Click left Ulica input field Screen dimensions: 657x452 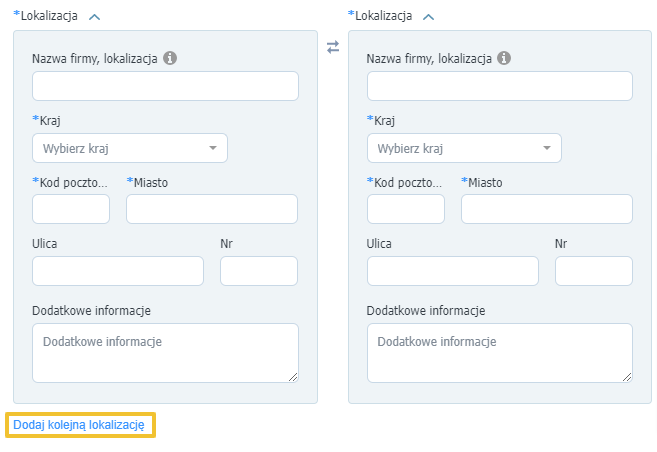tap(118, 271)
